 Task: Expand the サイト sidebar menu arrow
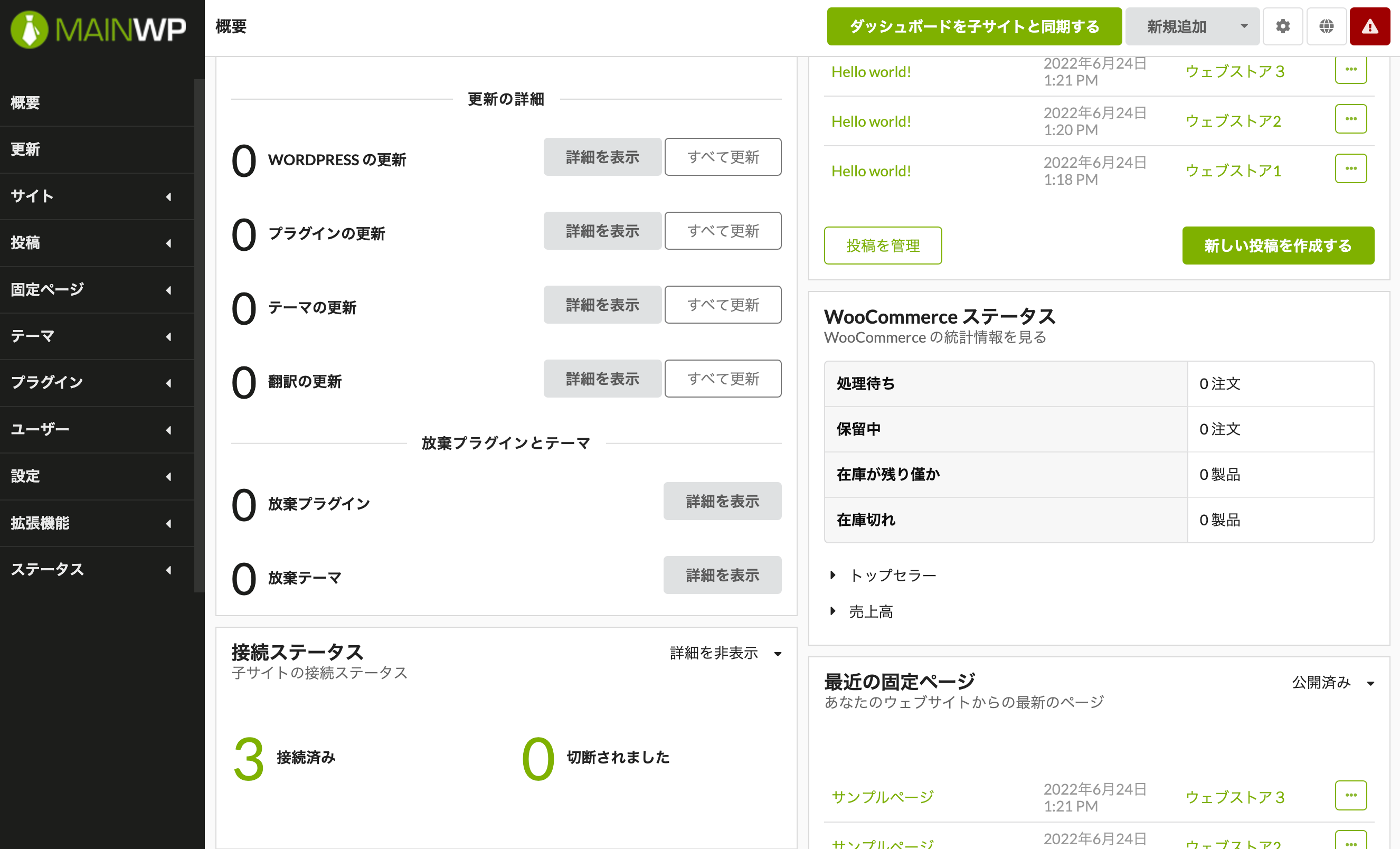[x=169, y=196]
